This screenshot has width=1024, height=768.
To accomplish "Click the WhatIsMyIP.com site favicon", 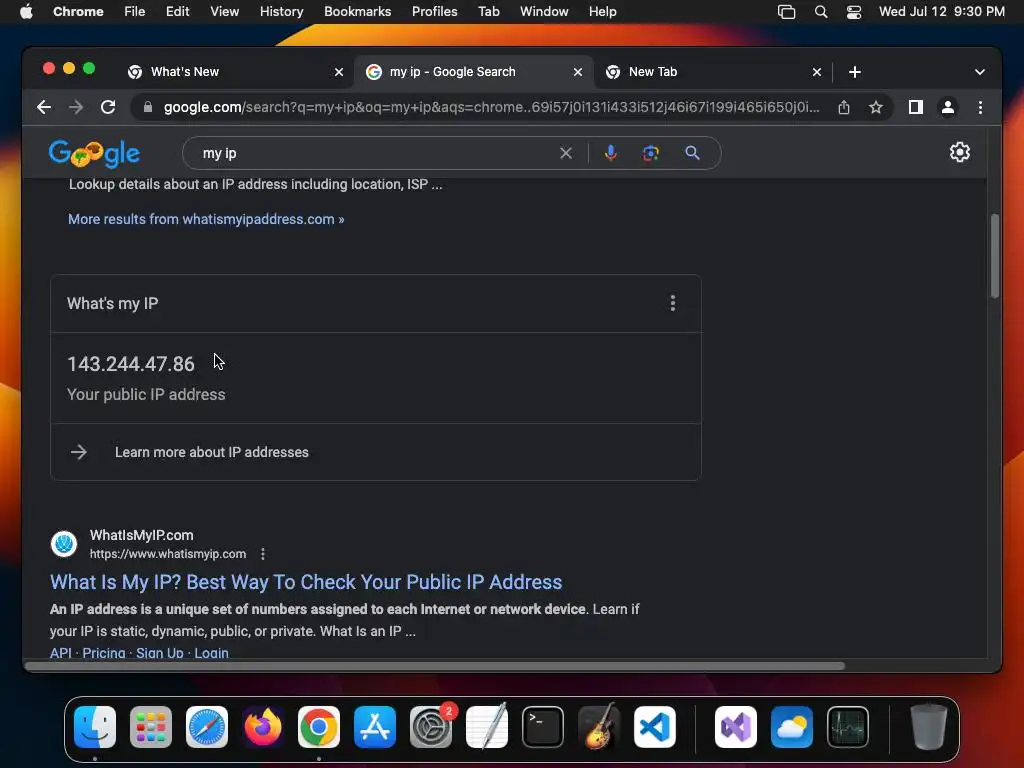I will click(64, 543).
